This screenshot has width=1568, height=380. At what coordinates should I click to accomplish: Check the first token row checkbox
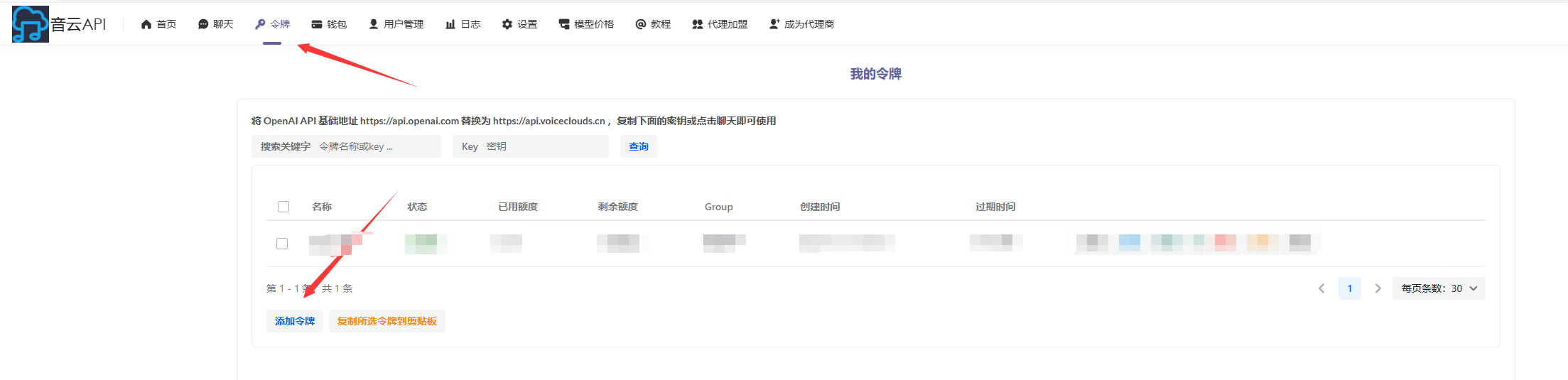(x=282, y=244)
